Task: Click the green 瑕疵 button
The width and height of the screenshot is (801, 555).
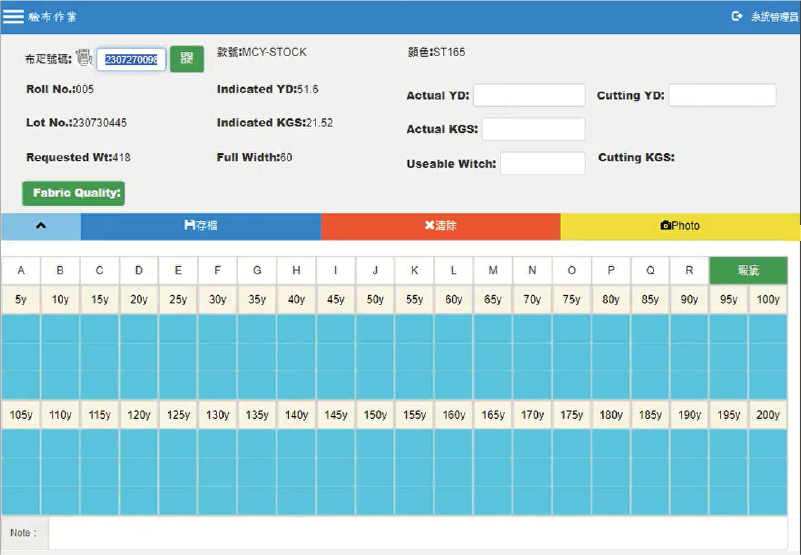Action: coord(748,270)
